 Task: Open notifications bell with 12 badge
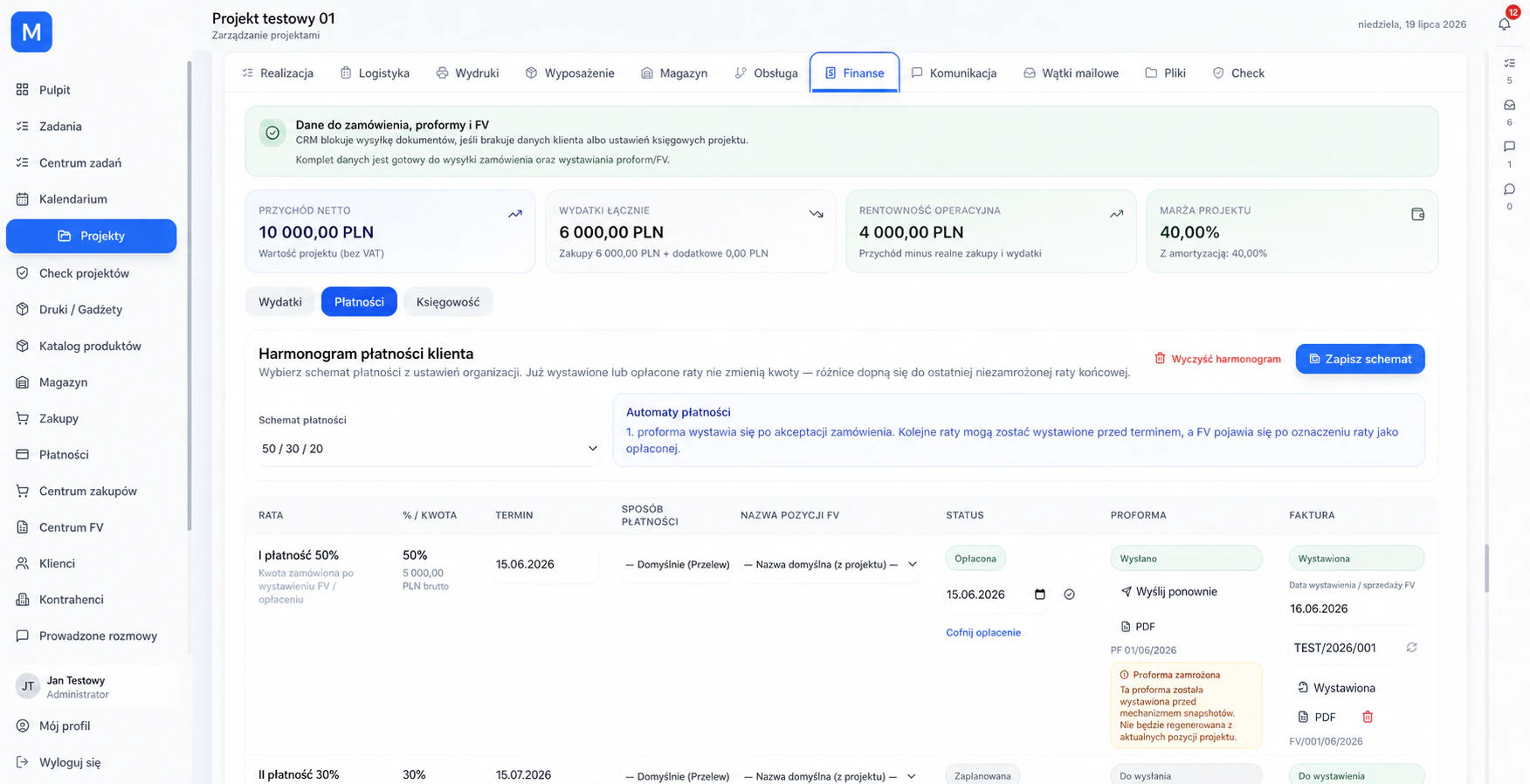click(1504, 24)
